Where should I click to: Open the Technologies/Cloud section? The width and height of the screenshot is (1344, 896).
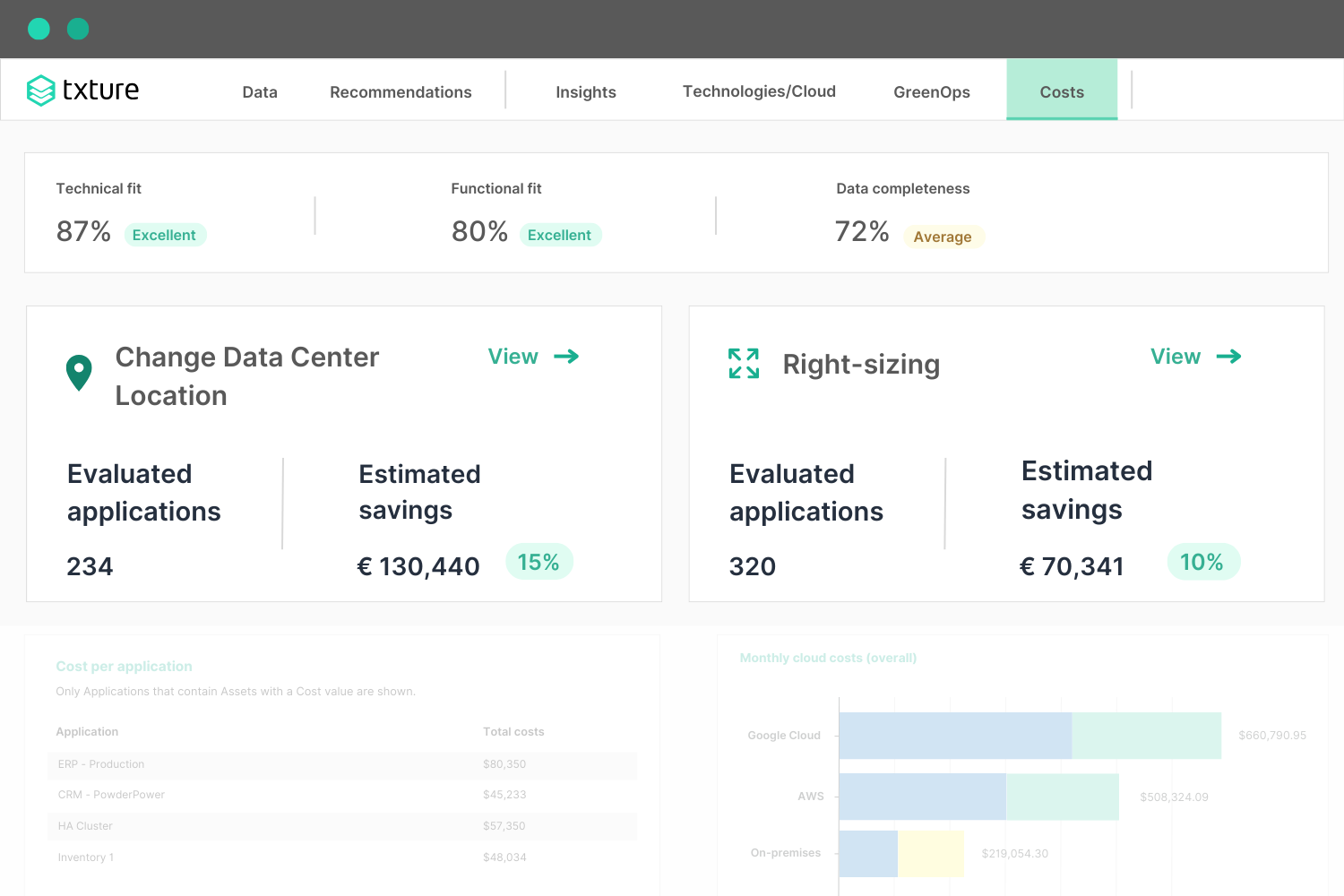point(759,90)
